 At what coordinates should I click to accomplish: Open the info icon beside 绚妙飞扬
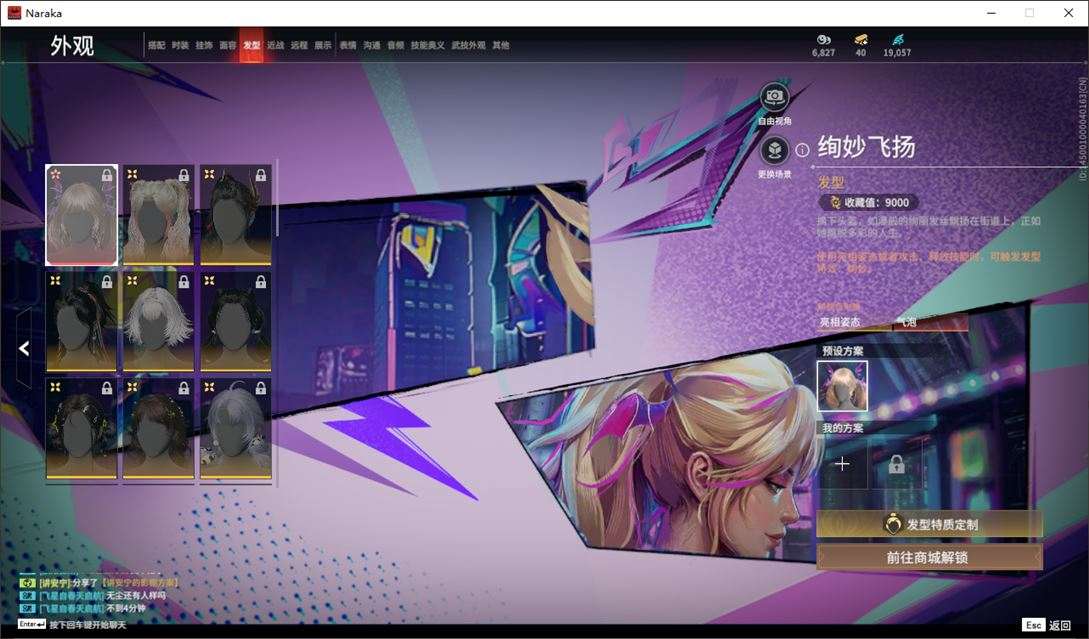coord(802,150)
